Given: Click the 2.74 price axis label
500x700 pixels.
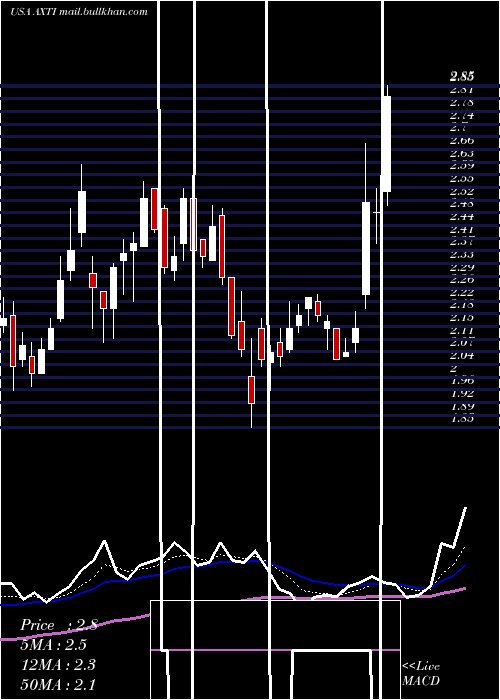Looking at the screenshot, I should coord(462,115).
